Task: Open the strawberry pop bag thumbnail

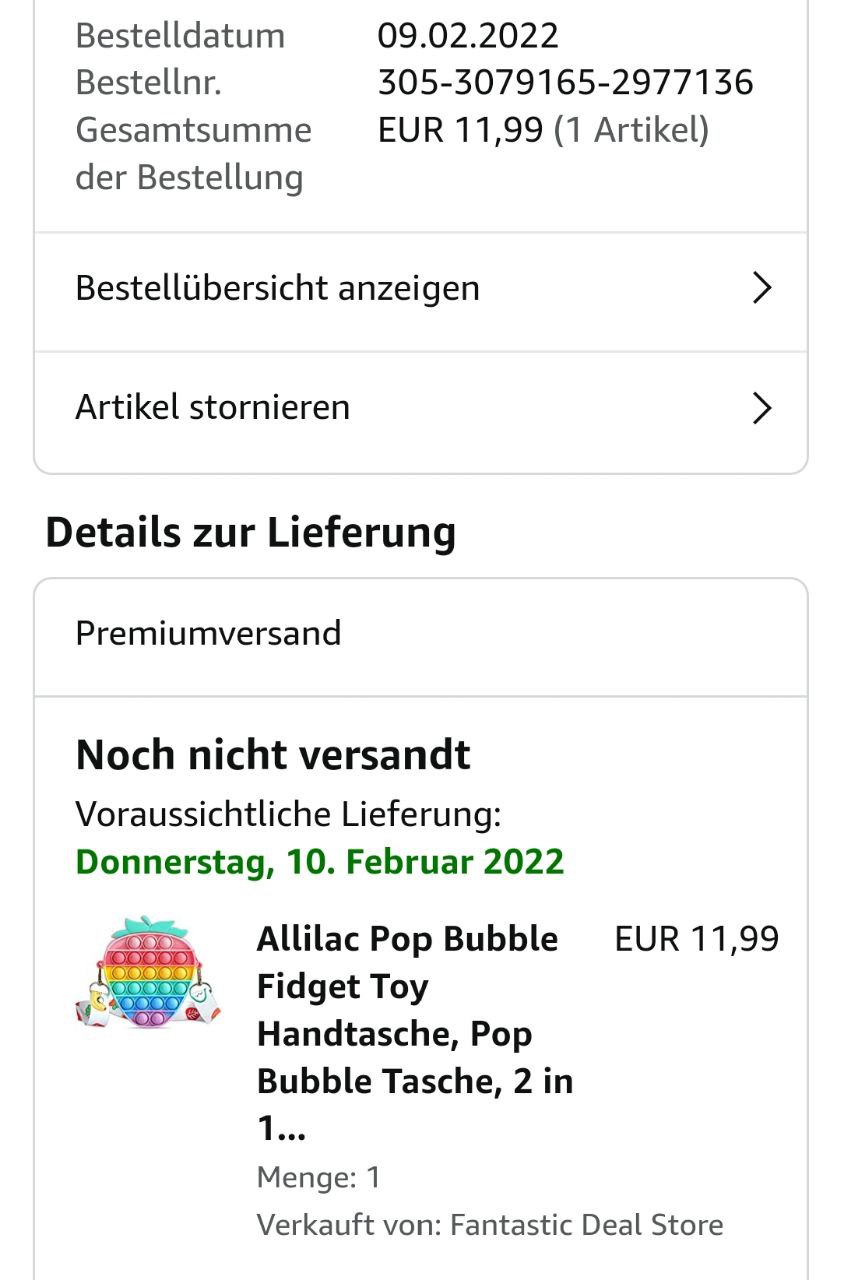Action: tap(148, 971)
